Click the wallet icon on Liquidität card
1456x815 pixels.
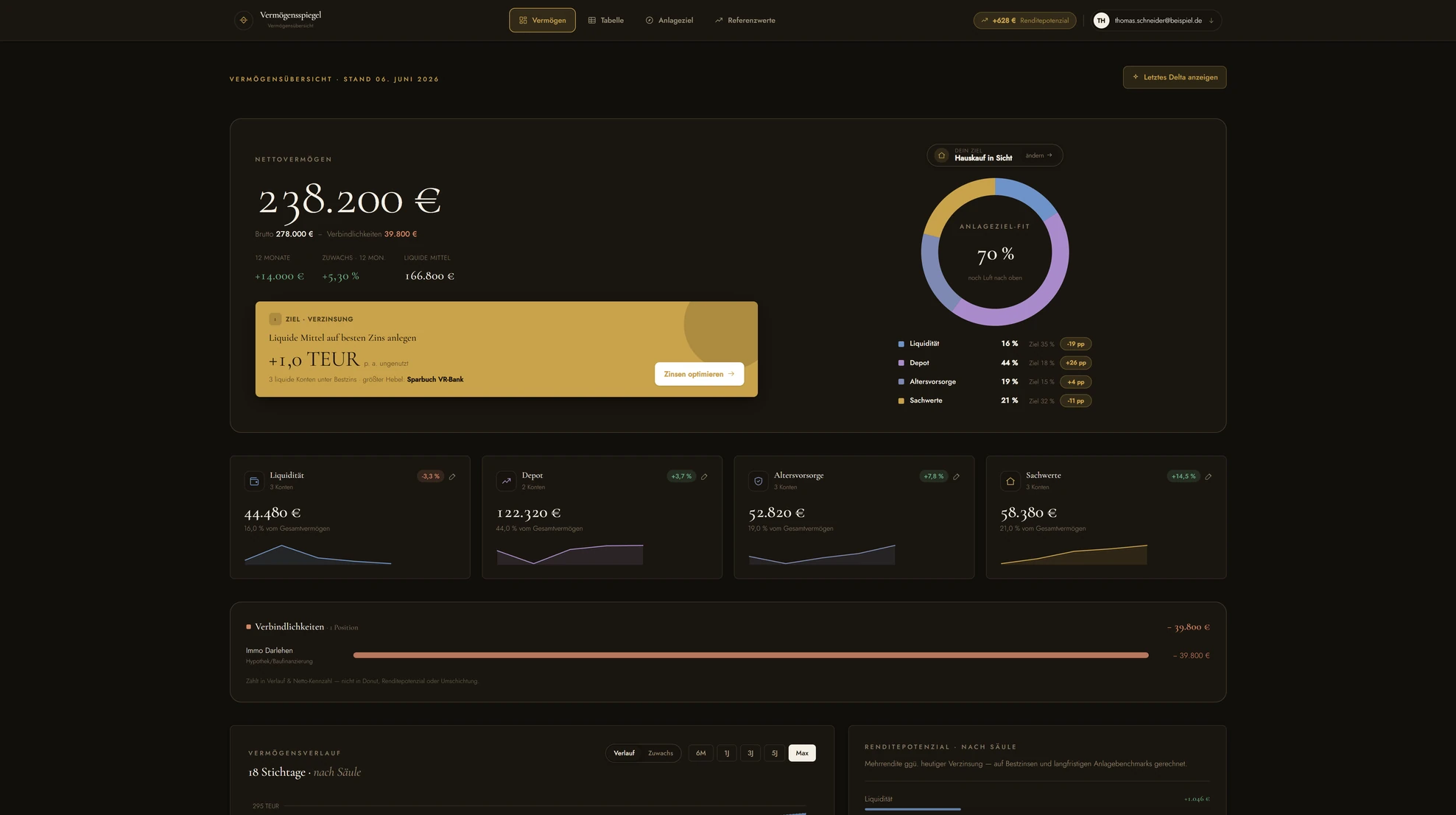(254, 481)
